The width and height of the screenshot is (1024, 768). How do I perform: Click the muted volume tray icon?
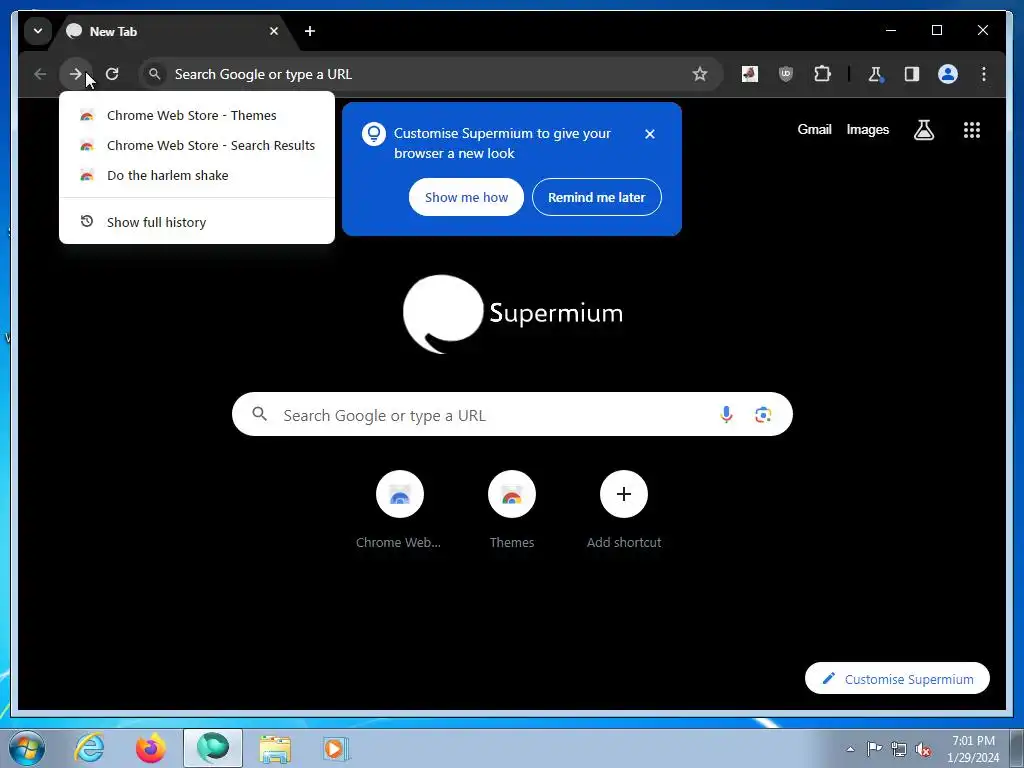click(923, 749)
